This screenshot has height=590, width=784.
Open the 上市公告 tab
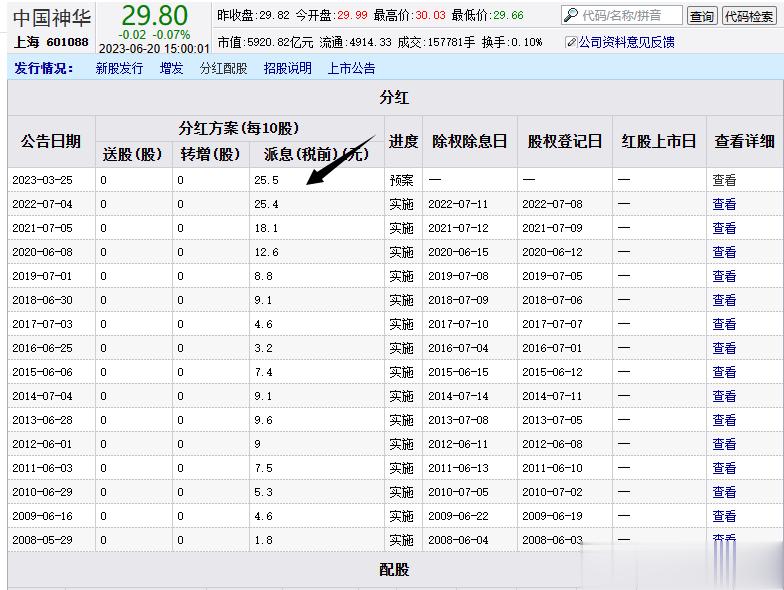(351, 68)
